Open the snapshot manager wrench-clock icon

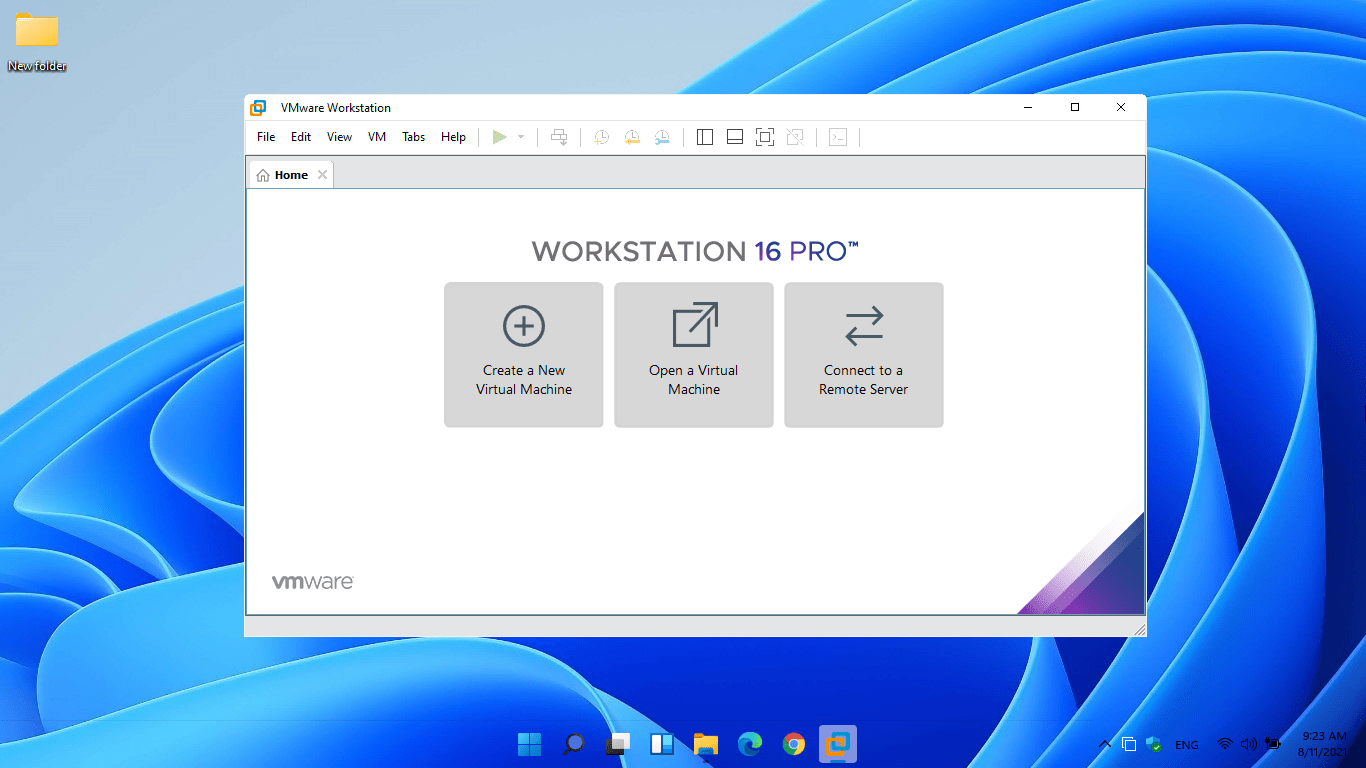662,137
